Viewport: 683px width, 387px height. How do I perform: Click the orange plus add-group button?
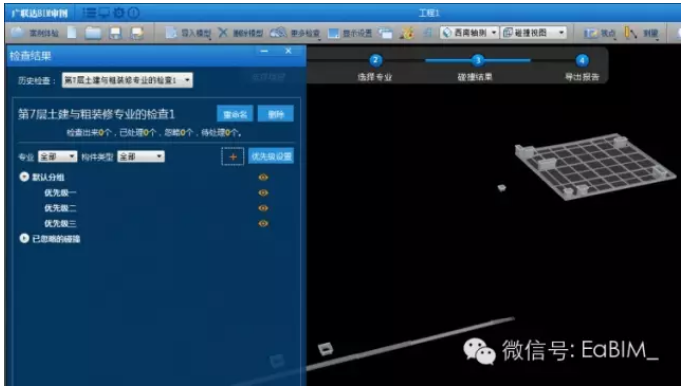pos(233,156)
